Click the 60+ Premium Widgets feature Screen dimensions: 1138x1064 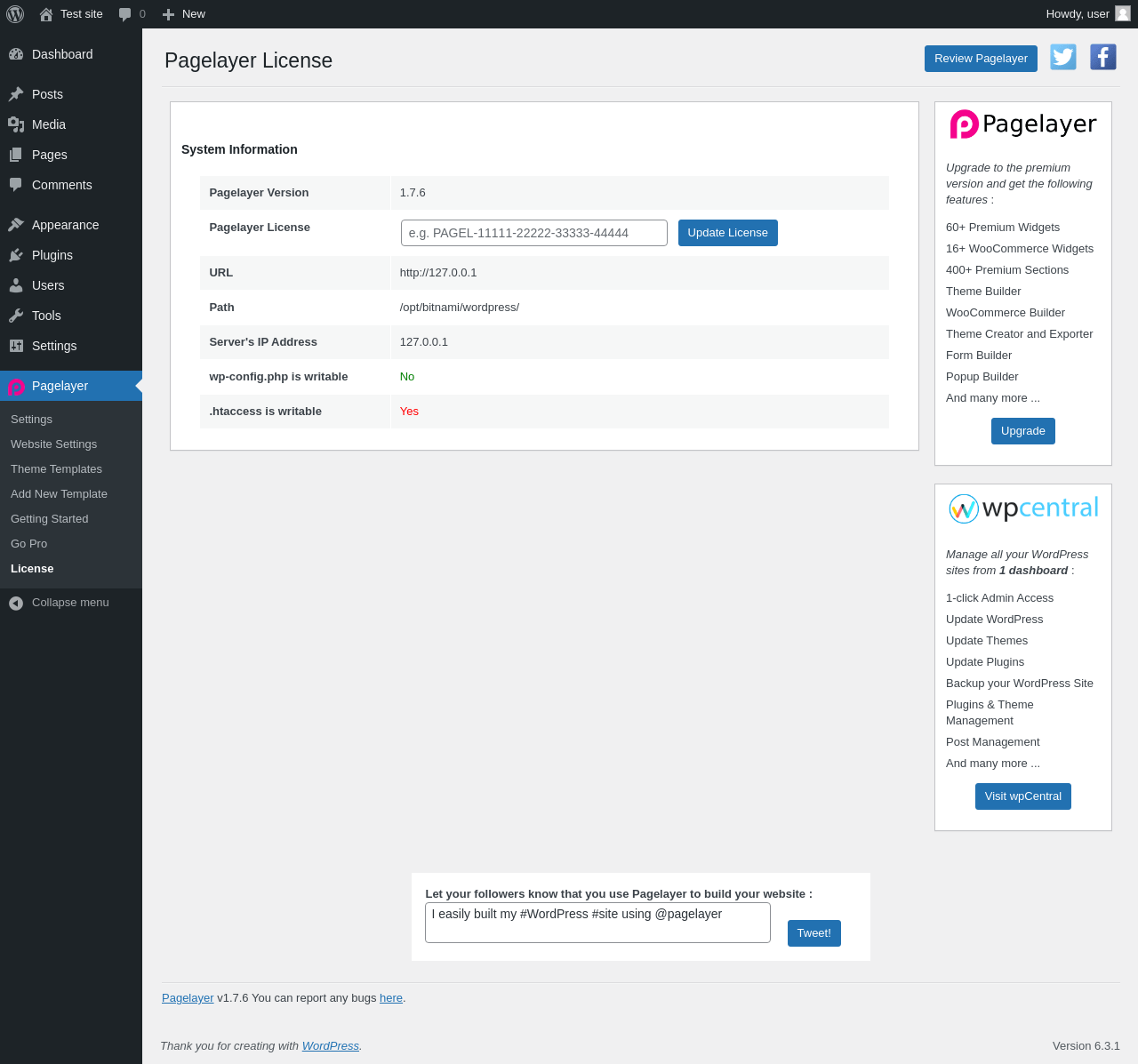pyautogui.click(x=1003, y=228)
